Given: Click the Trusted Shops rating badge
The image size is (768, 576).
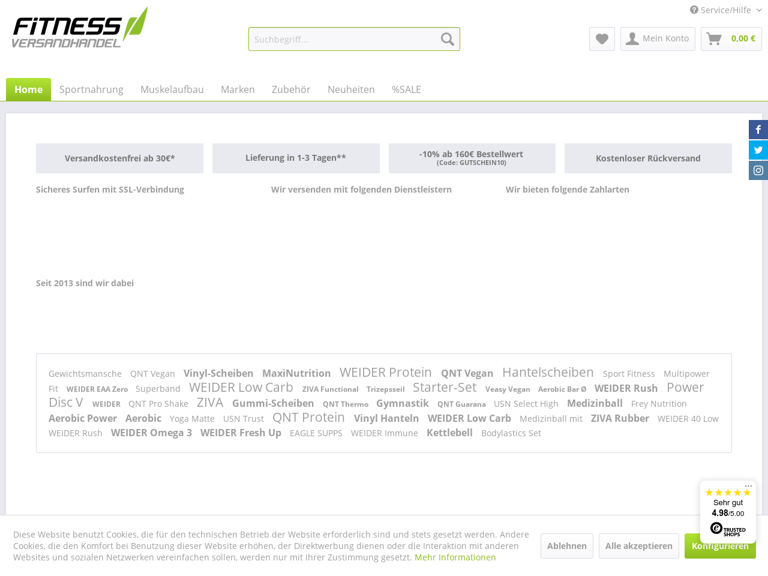Looking at the screenshot, I should tap(728, 512).
